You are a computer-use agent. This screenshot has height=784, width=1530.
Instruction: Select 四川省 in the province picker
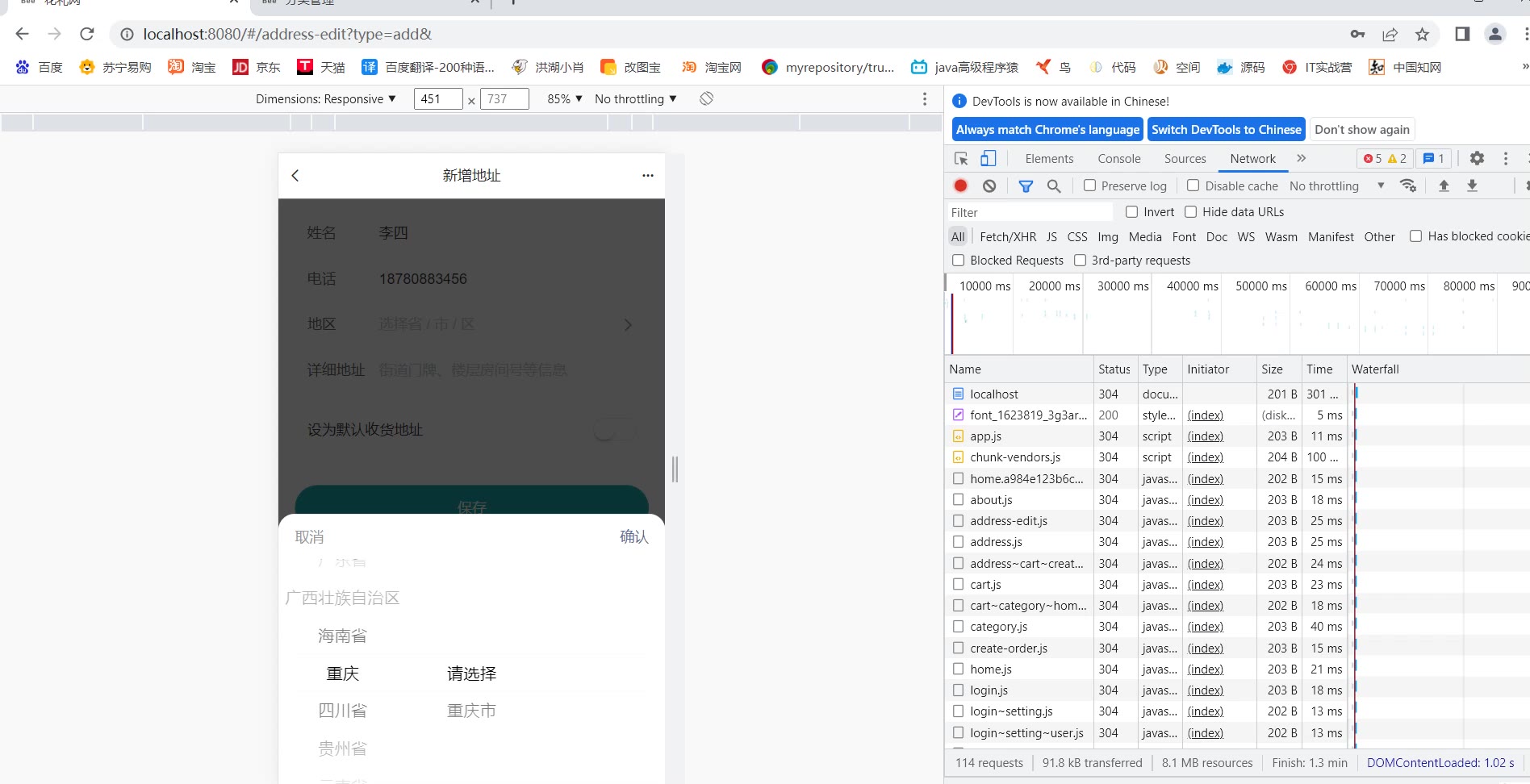[x=342, y=711]
